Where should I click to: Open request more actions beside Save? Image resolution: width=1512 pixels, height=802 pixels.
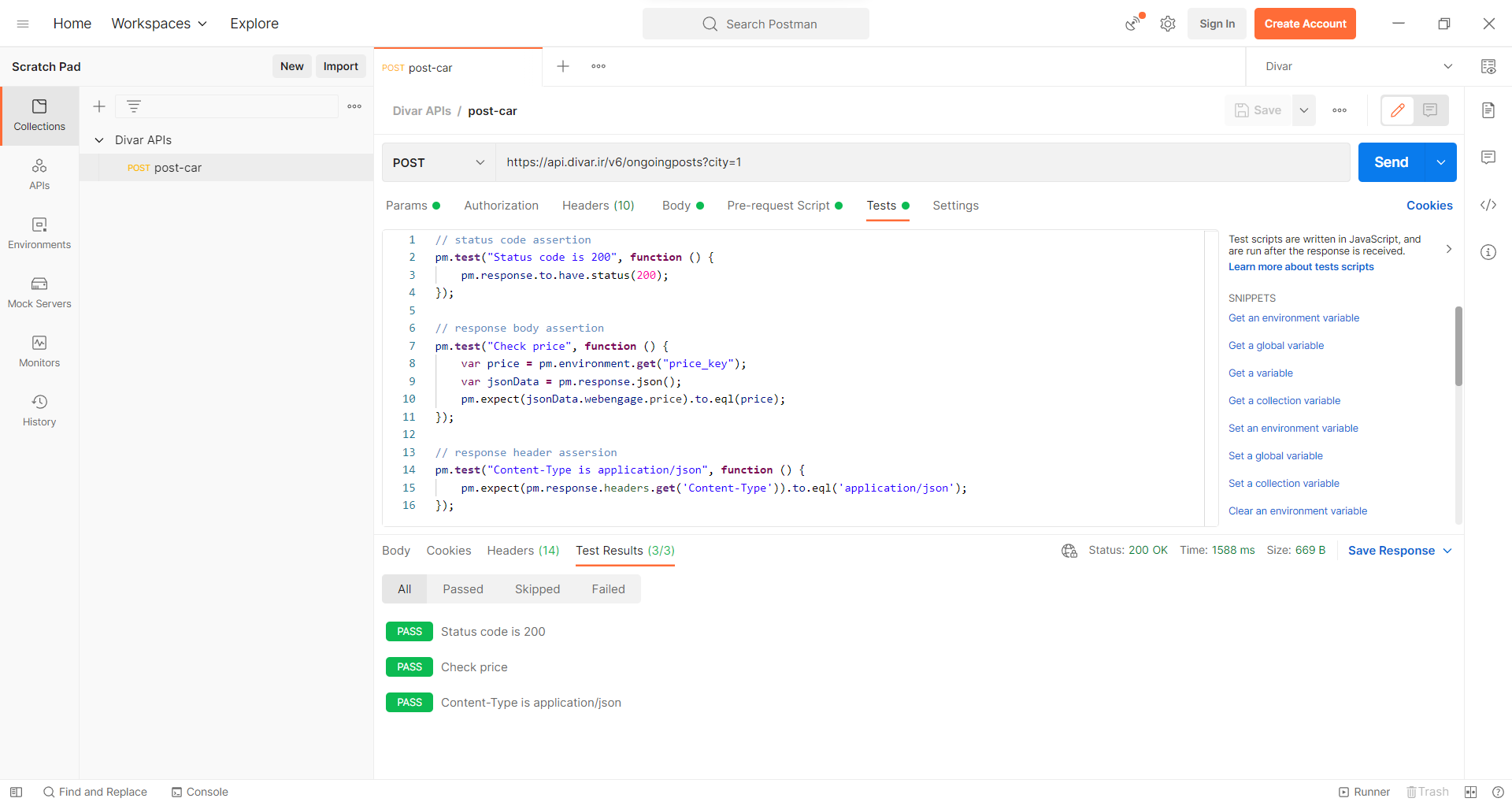click(x=1340, y=110)
